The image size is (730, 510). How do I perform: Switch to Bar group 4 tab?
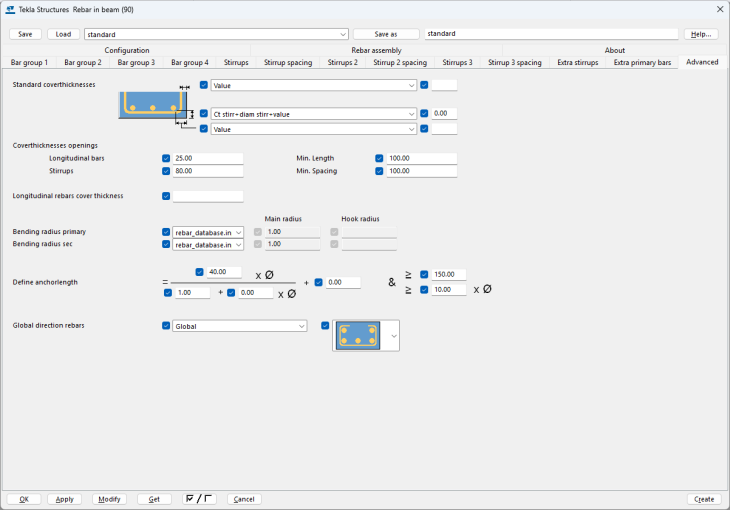tap(190, 62)
